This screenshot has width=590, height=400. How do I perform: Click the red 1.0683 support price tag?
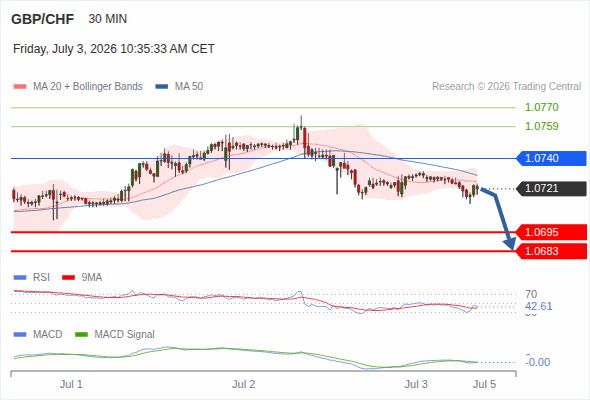551,251
